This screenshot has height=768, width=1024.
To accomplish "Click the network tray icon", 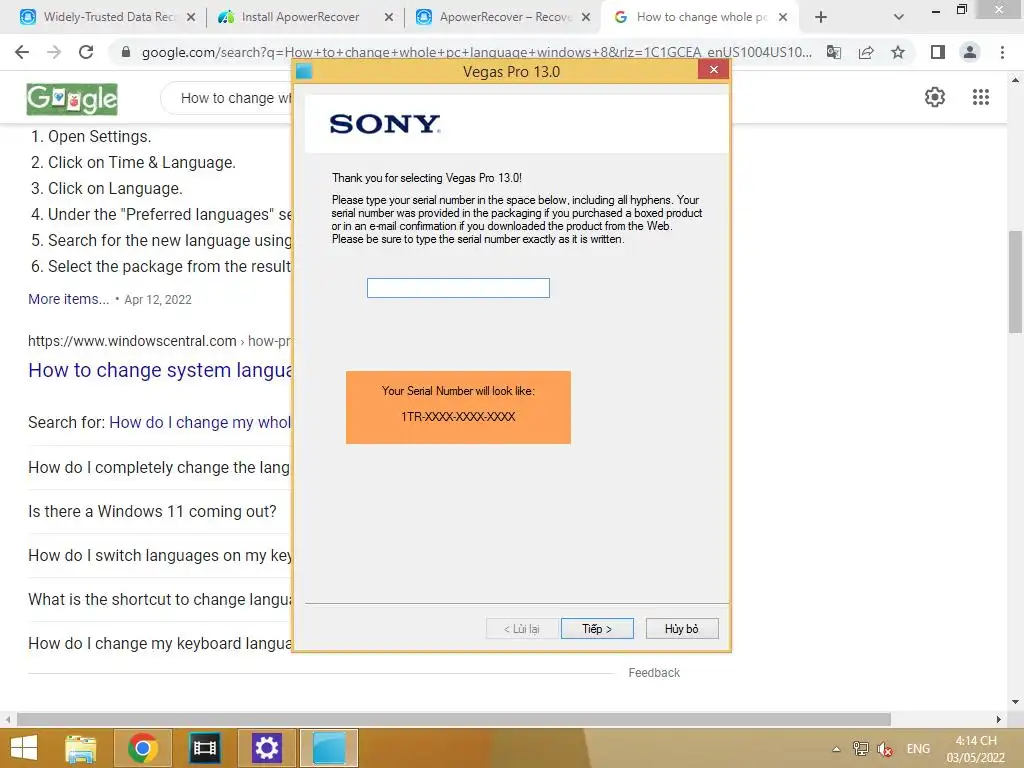I will click(x=861, y=749).
